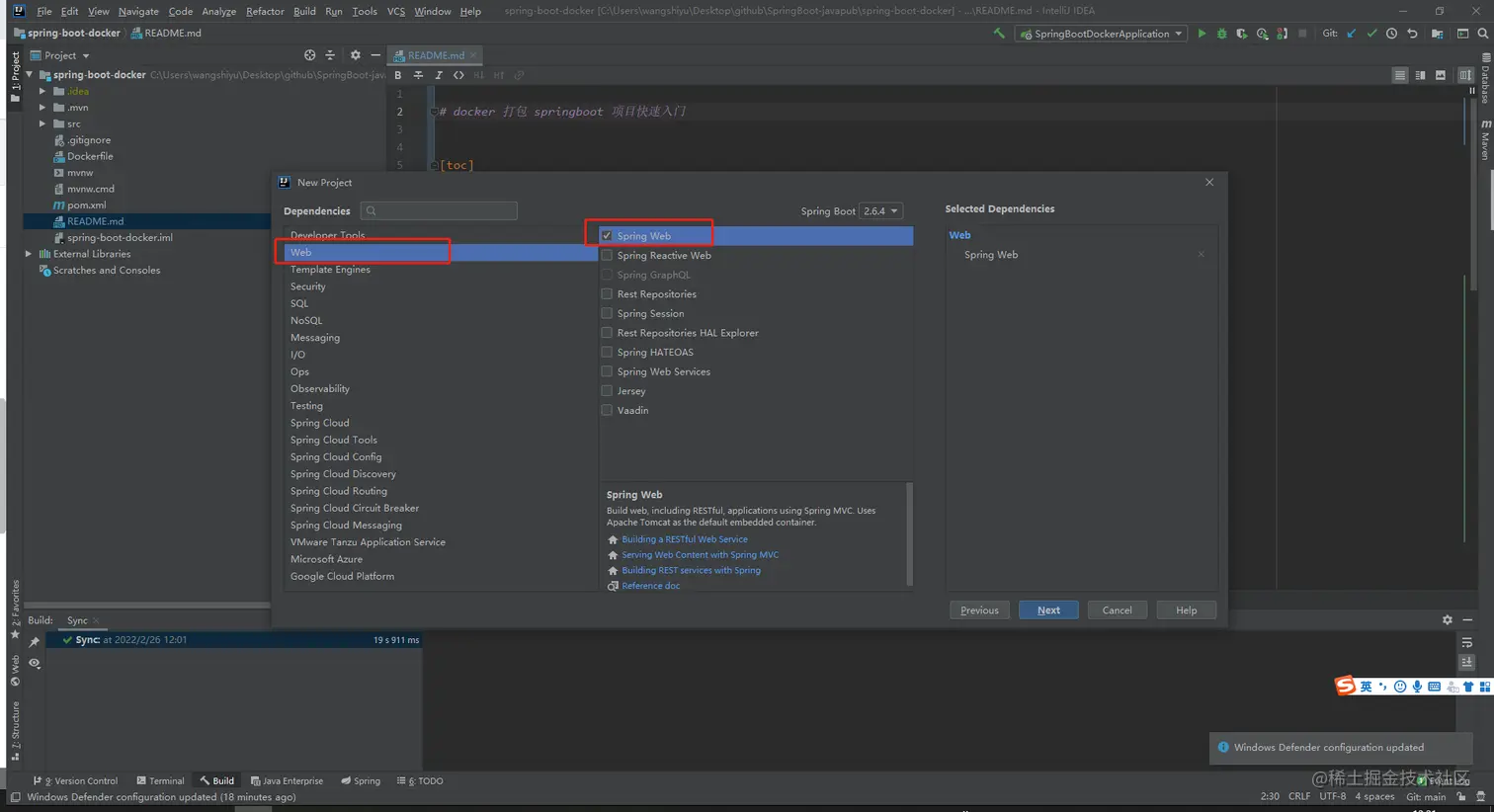The height and width of the screenshot is (812, 1494).
Task: Open Building a RESTful Web Service link
Action: pos(684,539)
